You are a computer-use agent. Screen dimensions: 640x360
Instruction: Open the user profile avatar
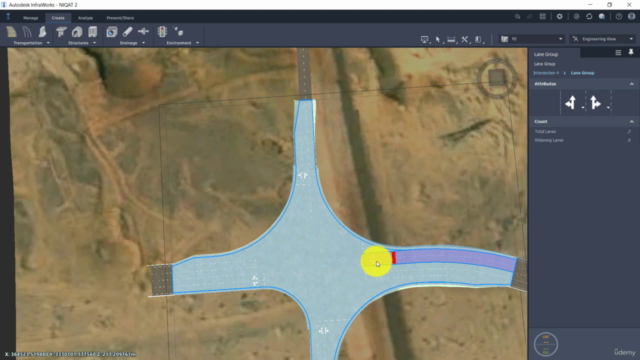click(631, 17)
